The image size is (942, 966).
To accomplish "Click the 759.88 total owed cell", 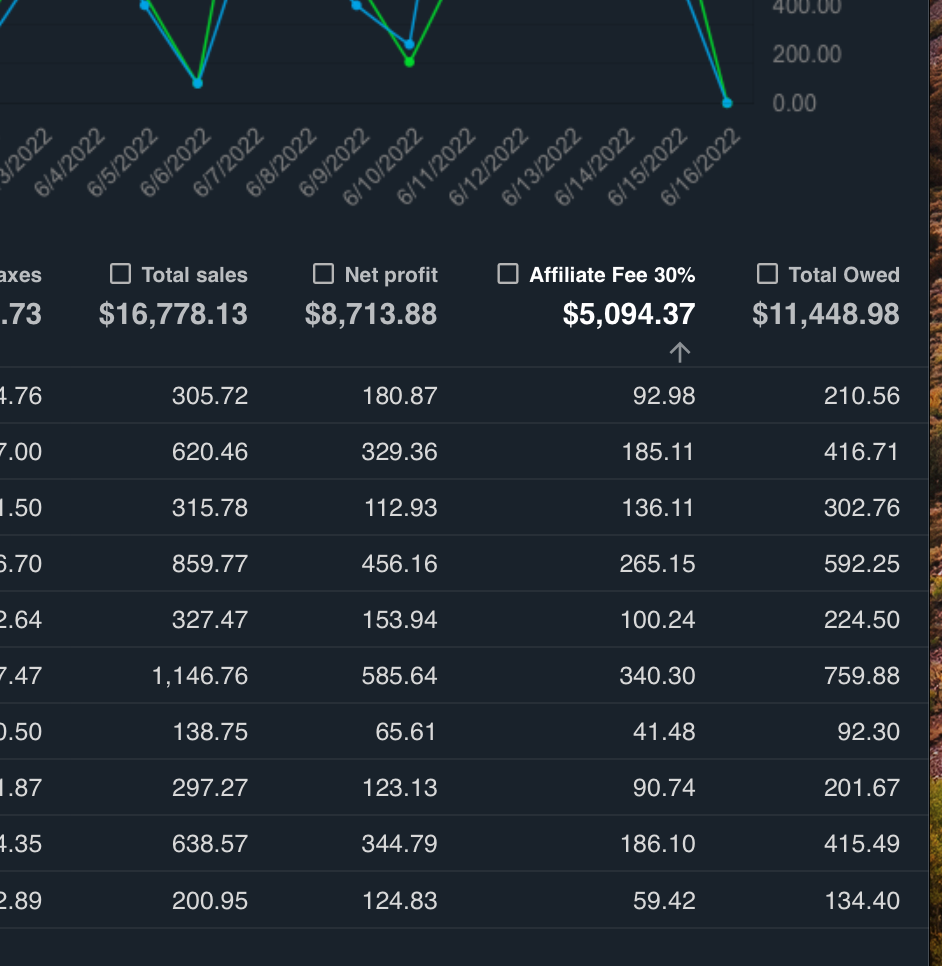I will point(861,676).
